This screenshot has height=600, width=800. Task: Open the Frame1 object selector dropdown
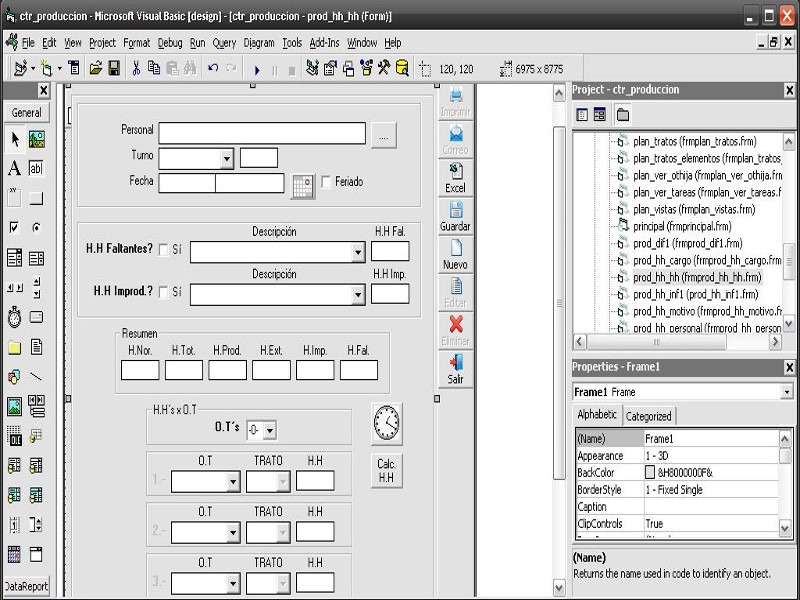pyautogui.click(x=787, y=392)
